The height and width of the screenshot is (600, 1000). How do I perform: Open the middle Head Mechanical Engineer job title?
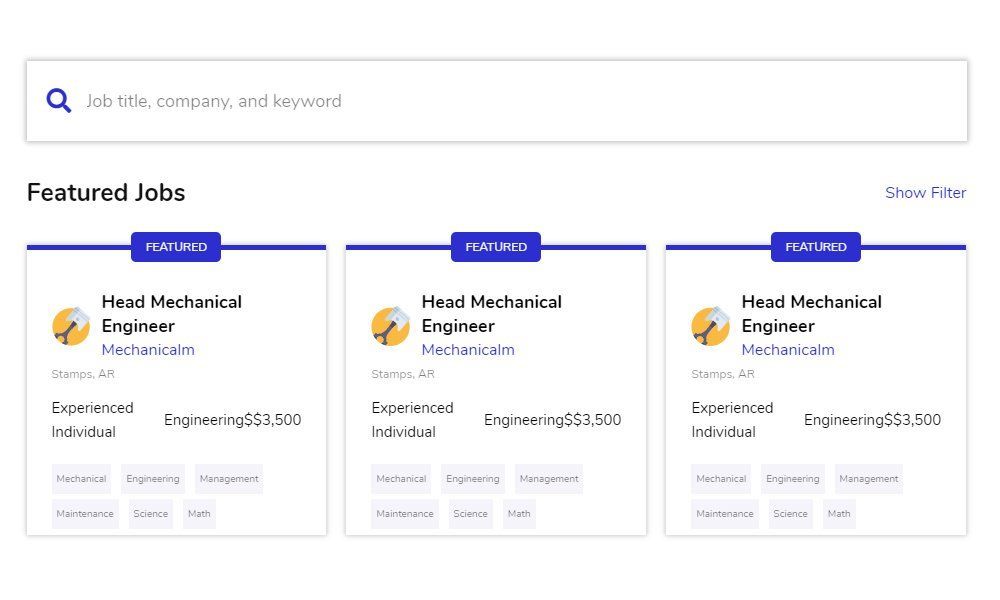(x=492, y=314)
